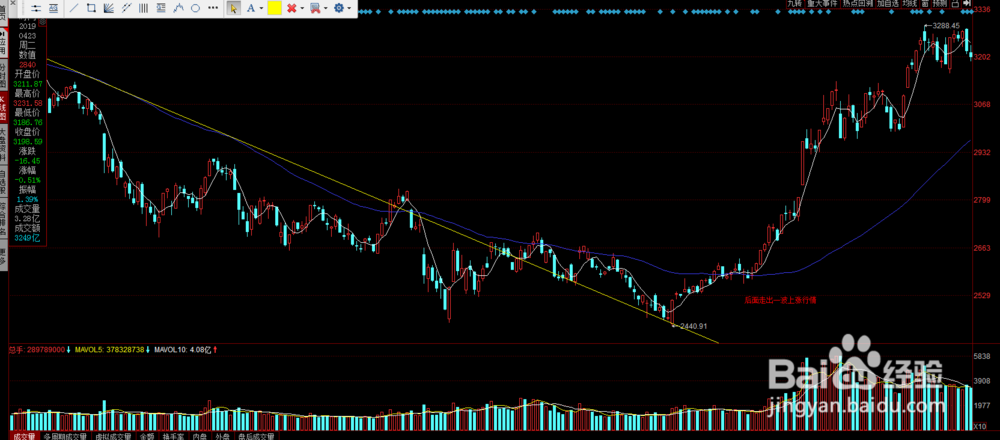1000x440 pixels.
Task: Click the 最高价 value 3231.58
Action: point(28,103)
